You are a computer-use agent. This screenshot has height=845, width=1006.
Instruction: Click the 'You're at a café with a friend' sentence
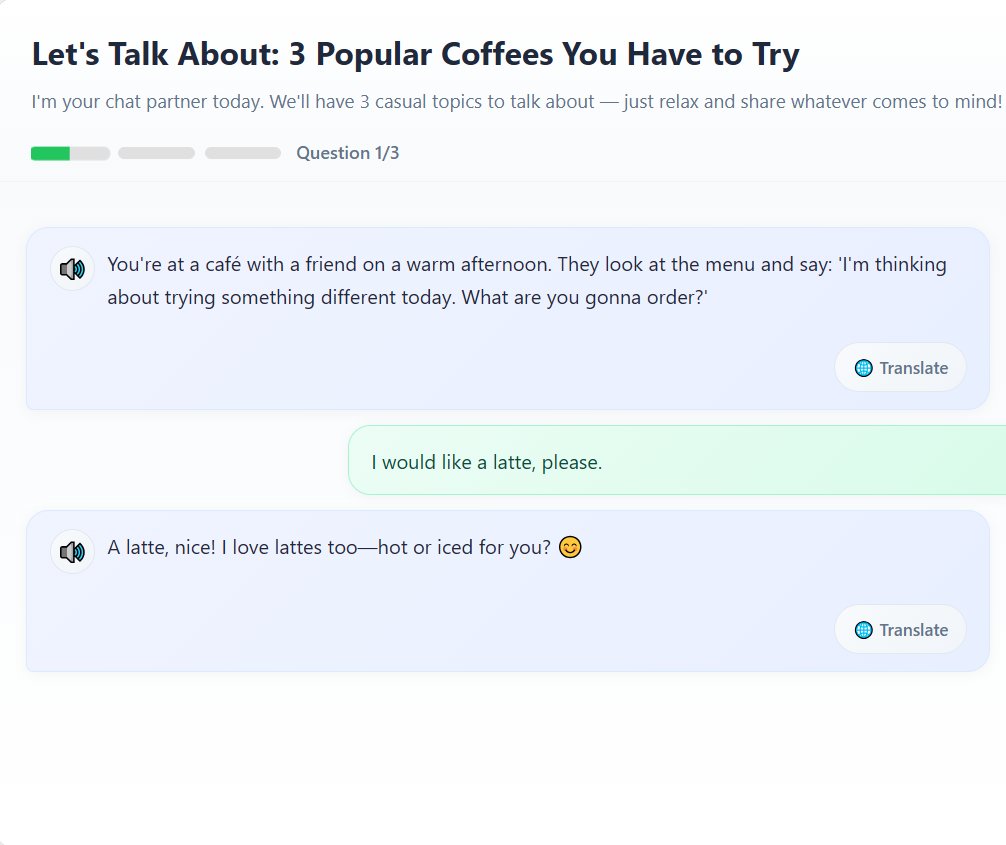point(330,265)
